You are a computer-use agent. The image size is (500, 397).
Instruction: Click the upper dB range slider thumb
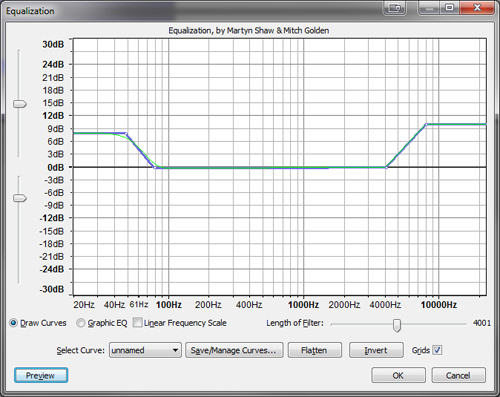pos(20,104)
